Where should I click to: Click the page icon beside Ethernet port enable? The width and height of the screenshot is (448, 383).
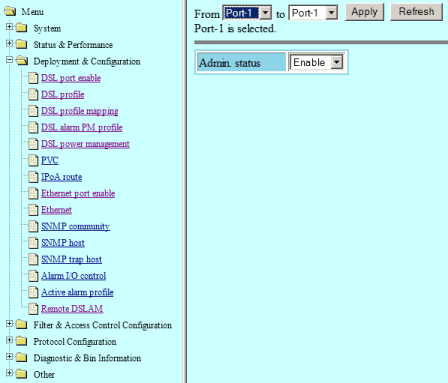tap(33, 193)
